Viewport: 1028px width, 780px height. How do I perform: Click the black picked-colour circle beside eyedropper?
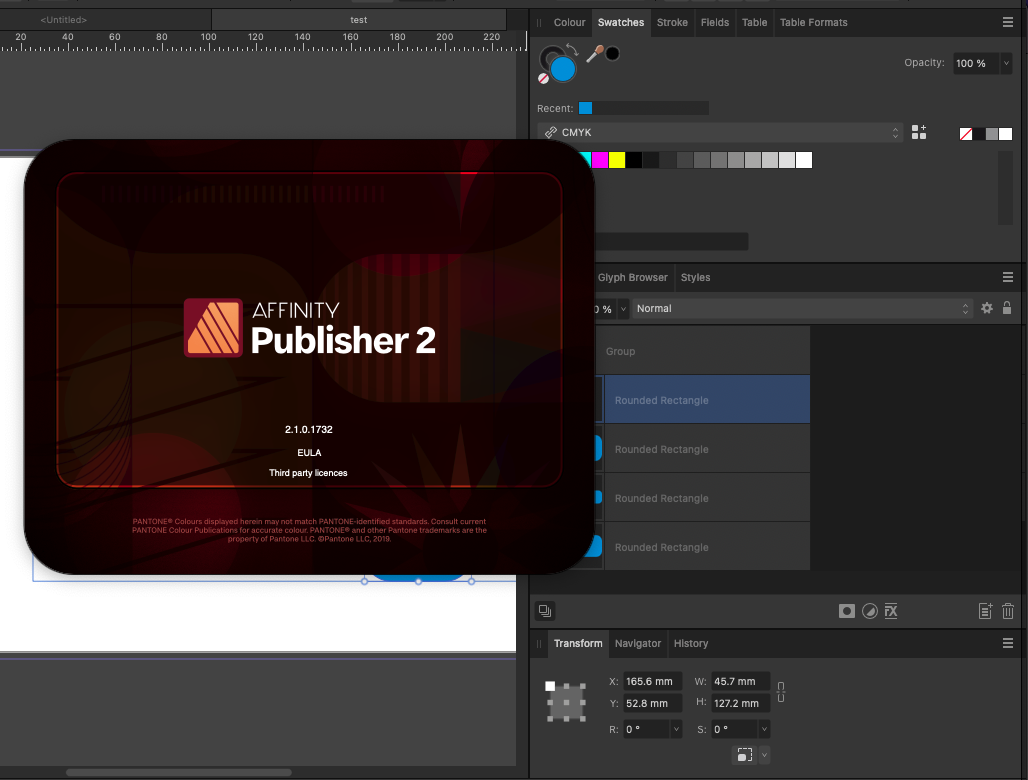(x=612, y=54)
